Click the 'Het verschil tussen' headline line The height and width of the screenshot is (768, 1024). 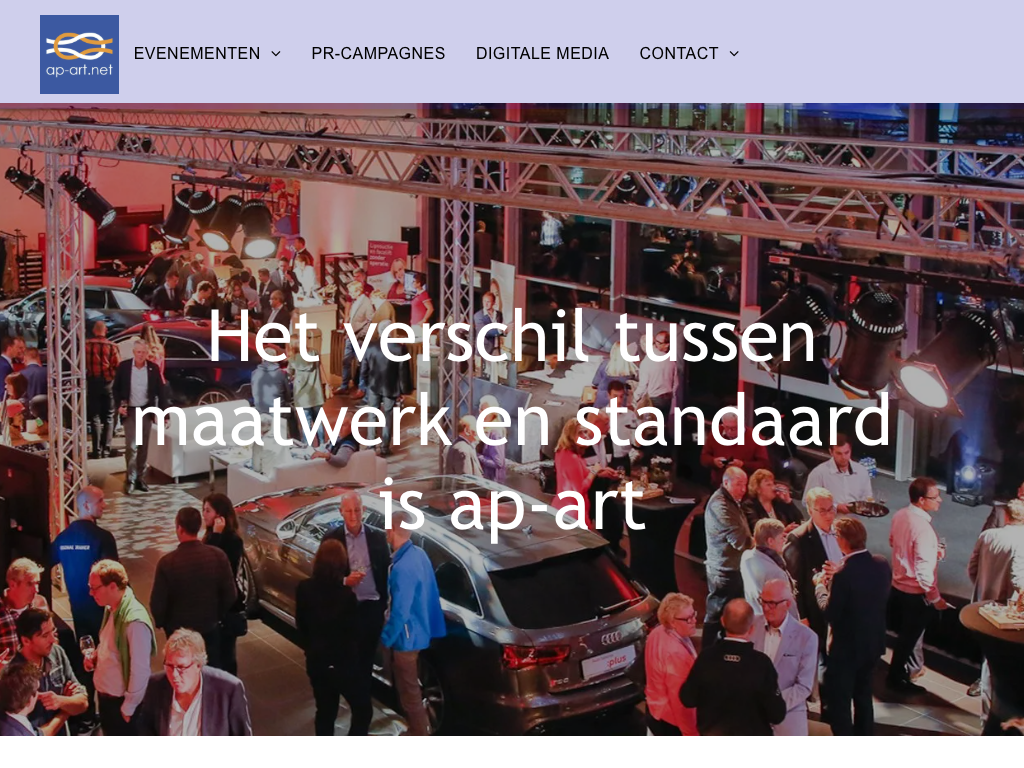pos(511,336)
